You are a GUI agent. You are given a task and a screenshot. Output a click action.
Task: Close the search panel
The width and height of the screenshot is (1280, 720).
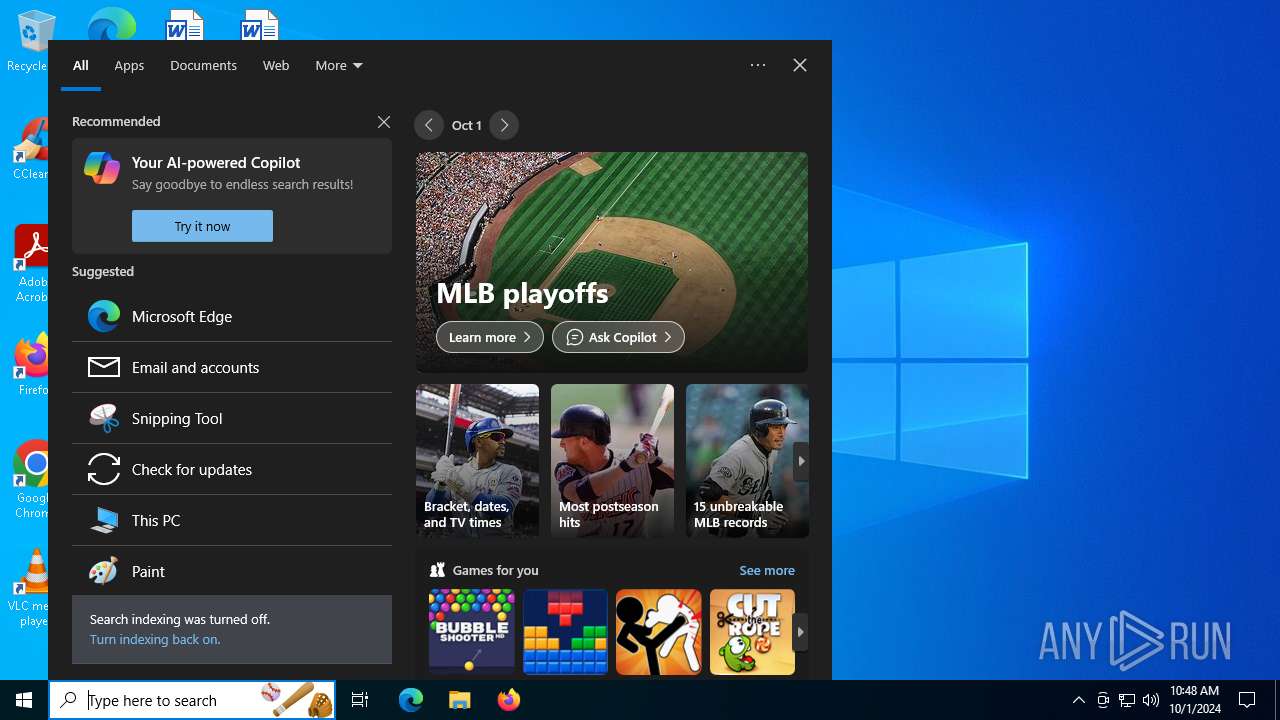[x=800, y=65]
